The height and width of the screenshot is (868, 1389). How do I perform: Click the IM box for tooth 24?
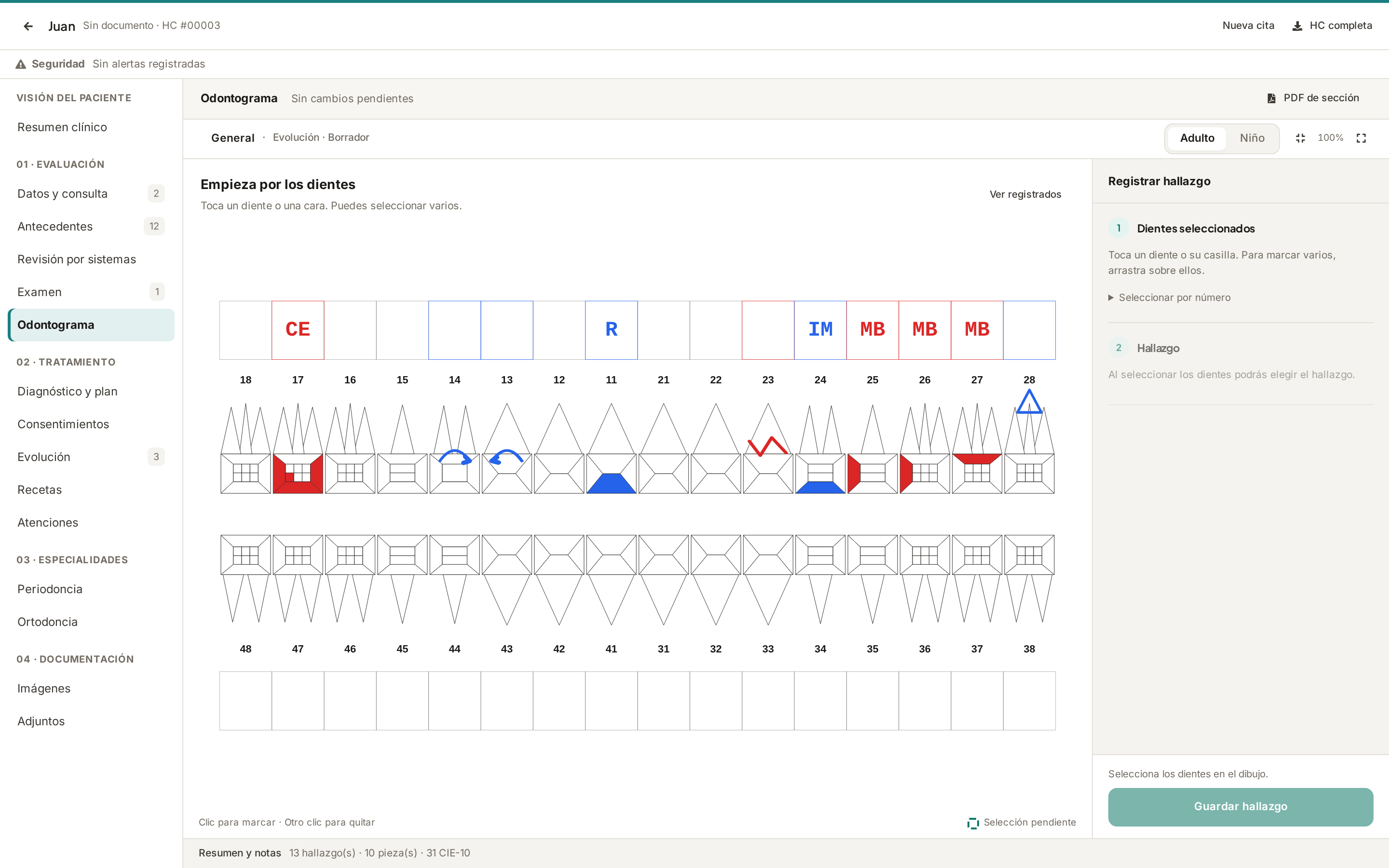pyautogui.click(x=820, y=330)
